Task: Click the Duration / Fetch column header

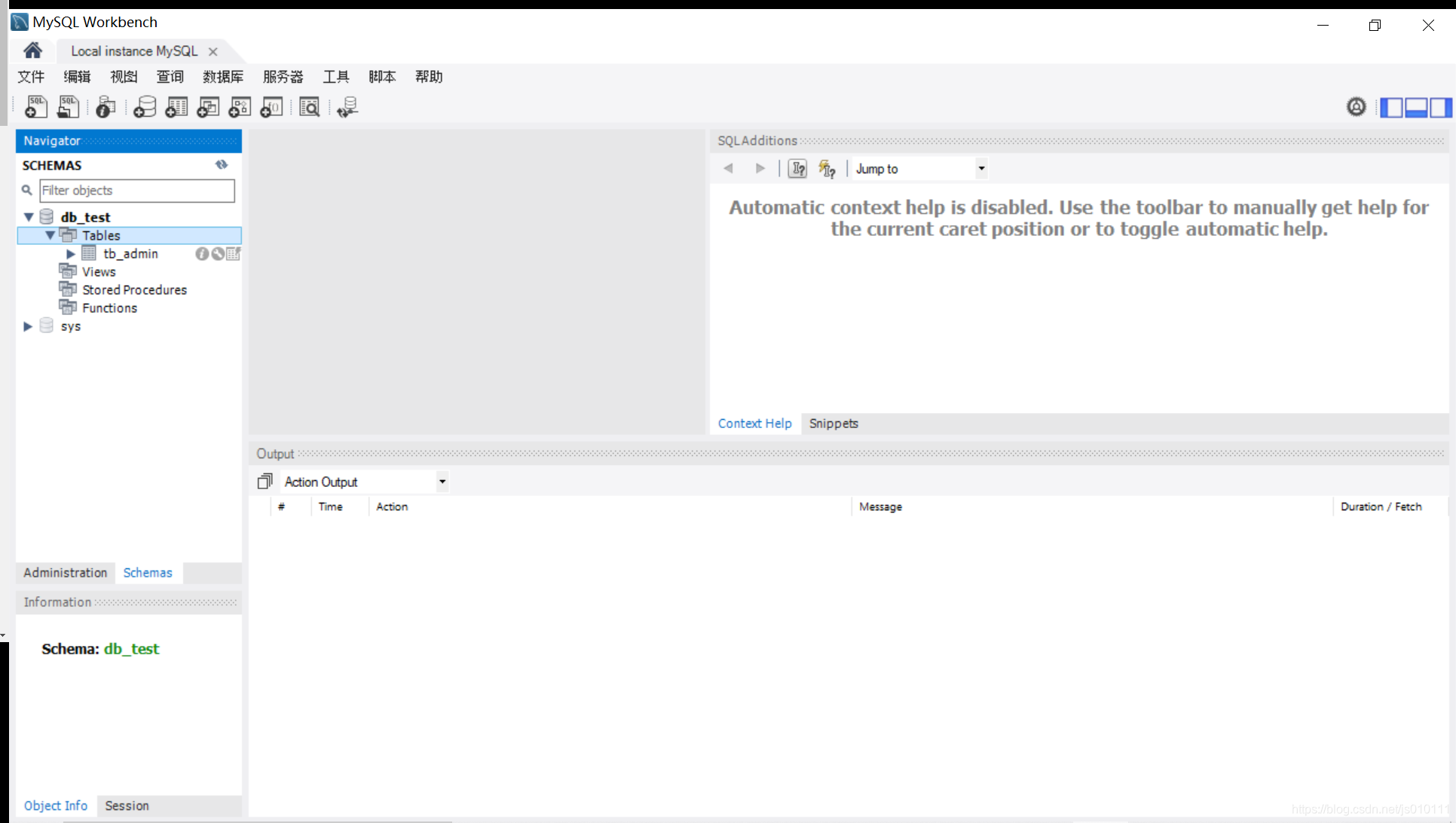Action: [x=1381, y=506]
